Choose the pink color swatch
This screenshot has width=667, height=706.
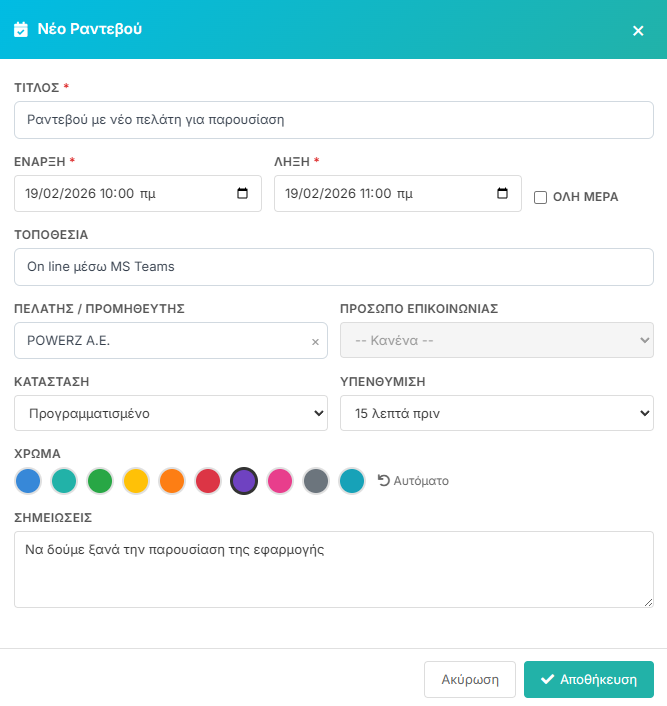click(280, 481)
